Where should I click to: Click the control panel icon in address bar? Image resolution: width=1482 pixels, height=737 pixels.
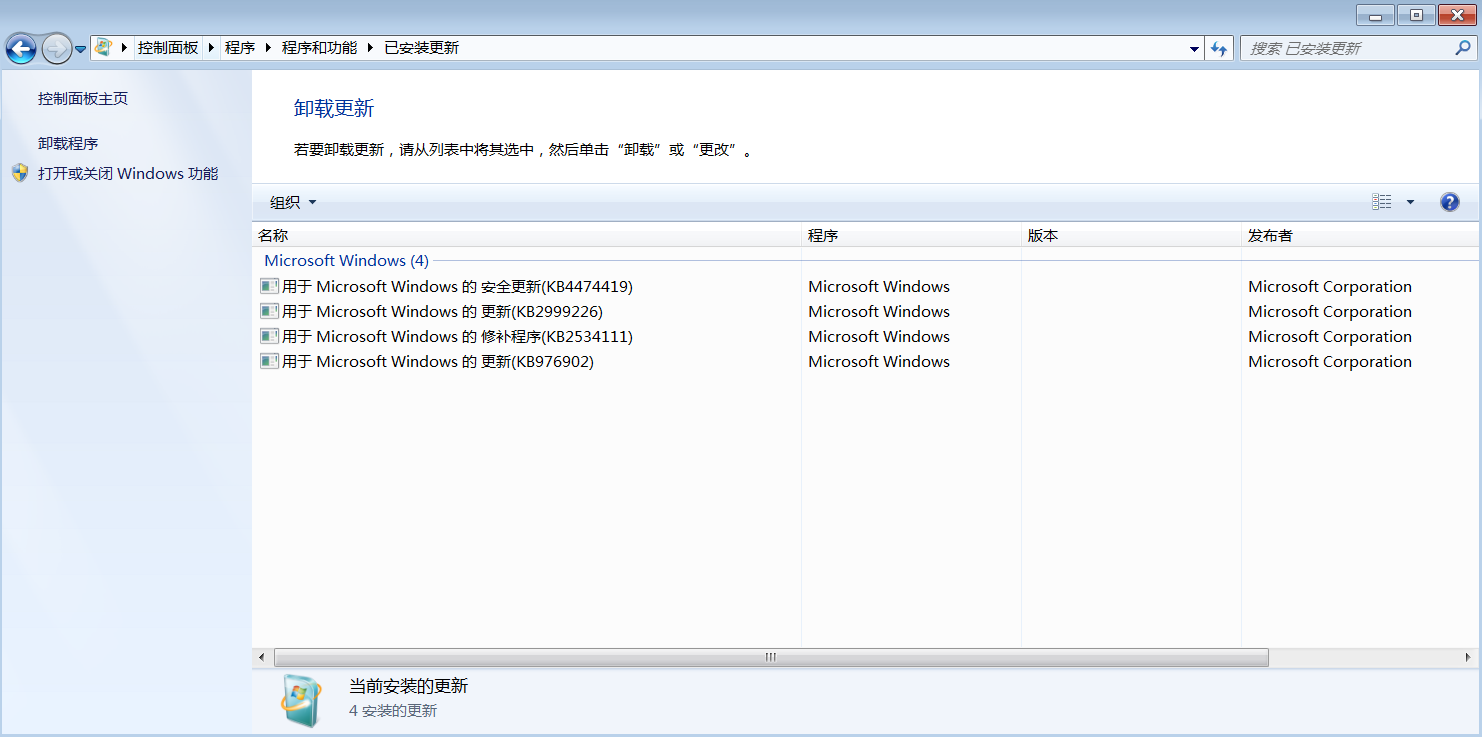click(x=103, y=47)
